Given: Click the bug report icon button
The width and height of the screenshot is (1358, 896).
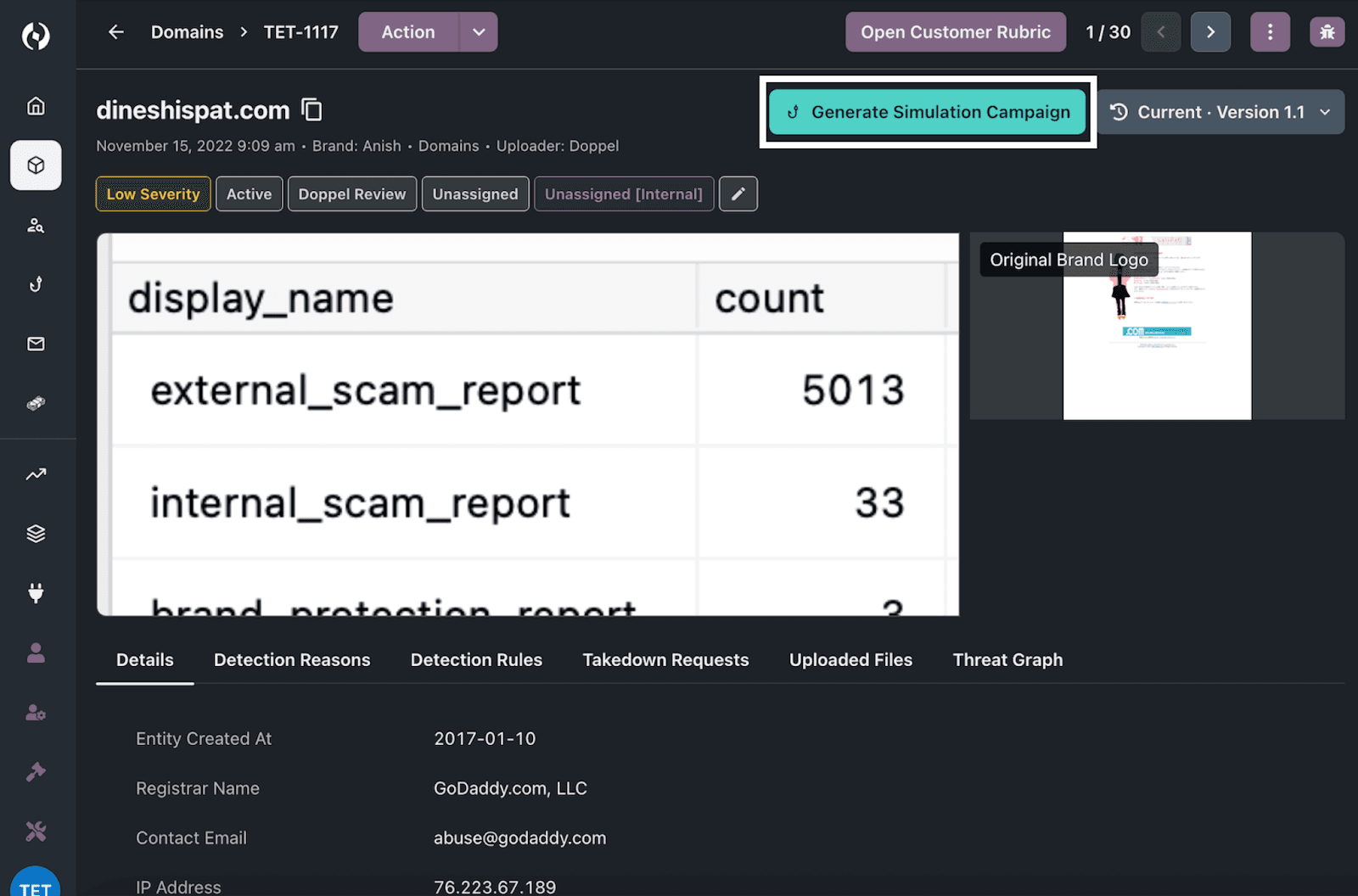Looking at the screenshot, I should [1327, 32].
